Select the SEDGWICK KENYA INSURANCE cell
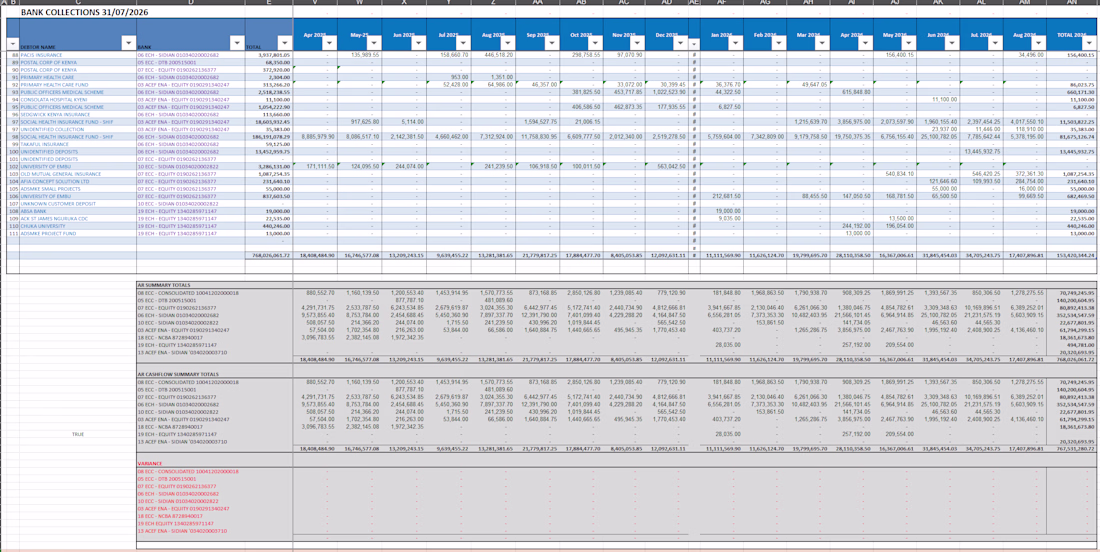The height and width of the screenshot is (552, 1100). [x=78, y=114]
